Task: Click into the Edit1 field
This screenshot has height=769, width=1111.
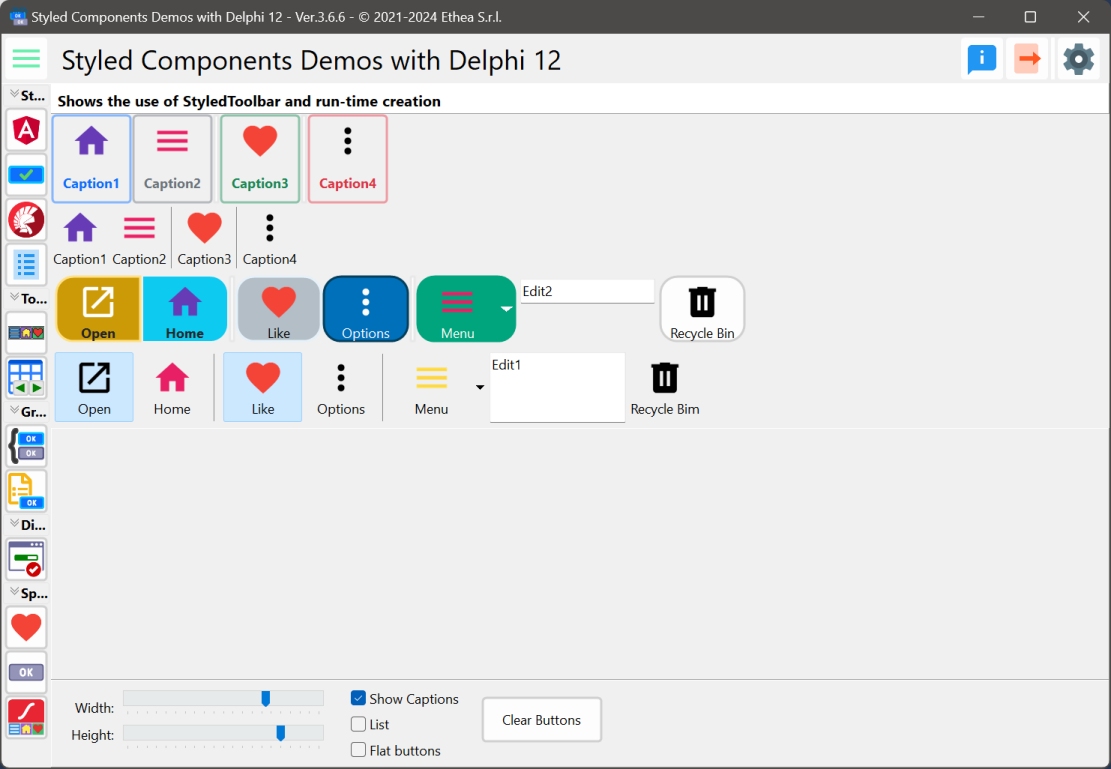Action: (x=558, y=388)
